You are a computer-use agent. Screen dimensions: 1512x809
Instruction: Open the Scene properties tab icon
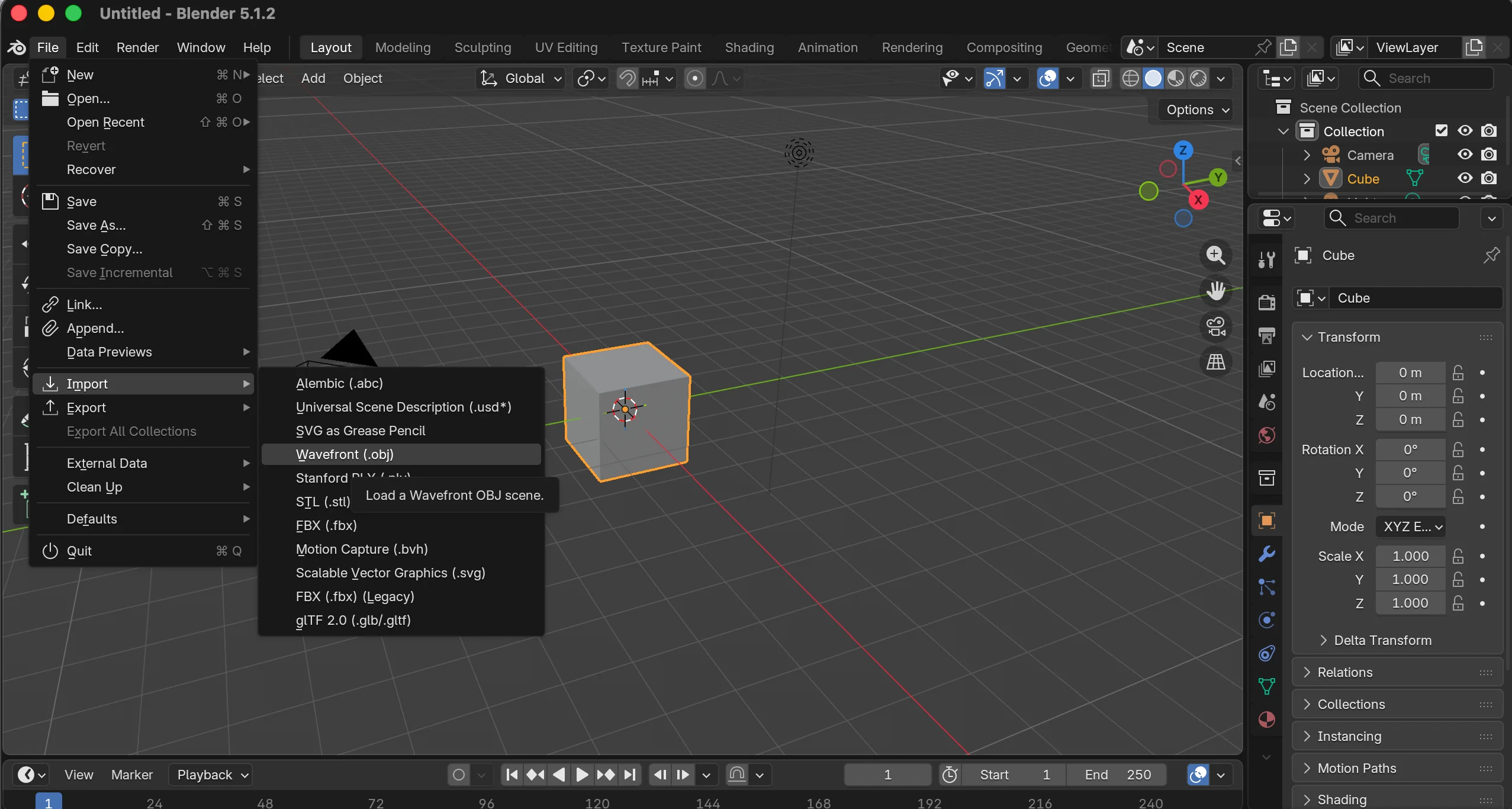pos(1266,402)
